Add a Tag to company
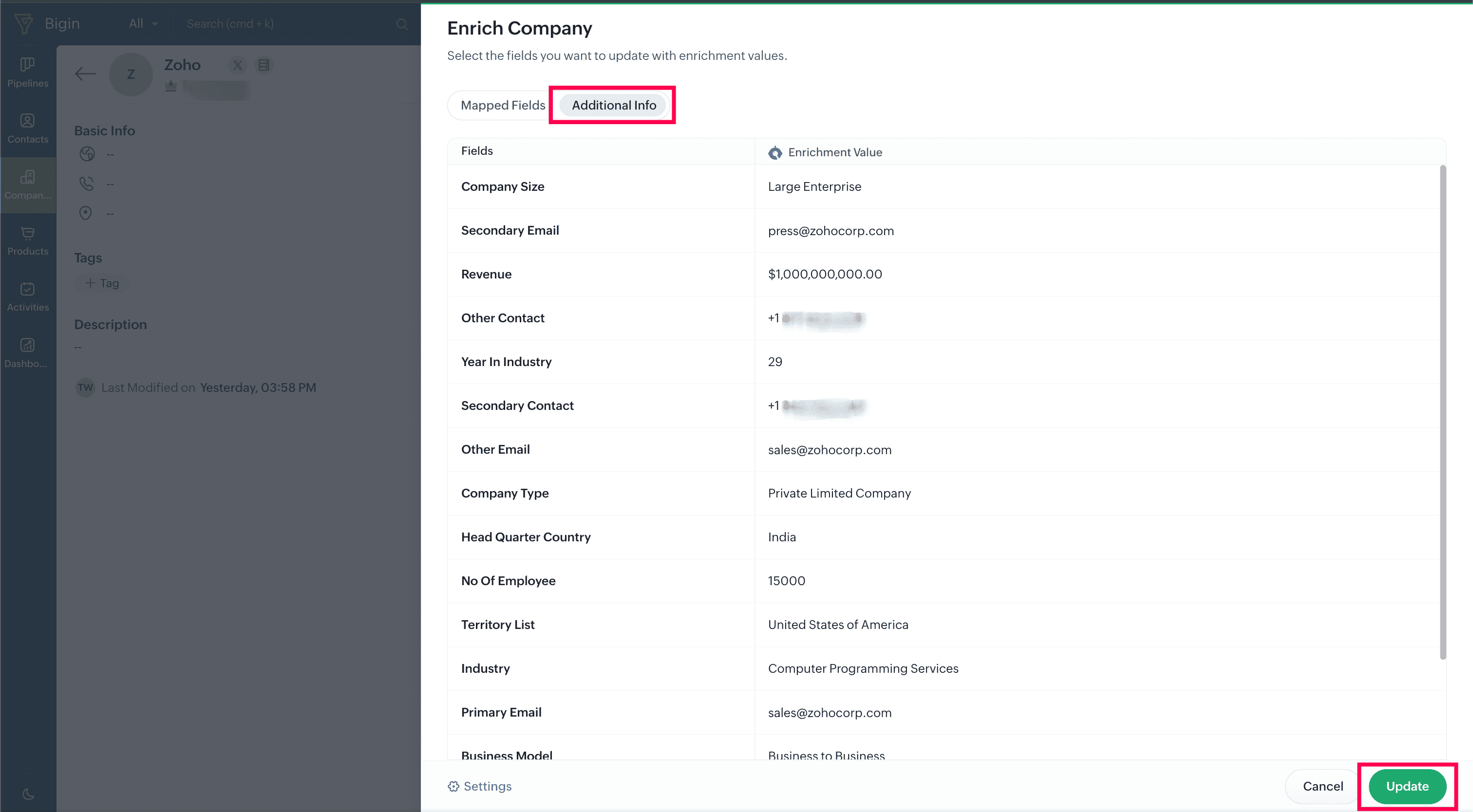 coord(102,283)
